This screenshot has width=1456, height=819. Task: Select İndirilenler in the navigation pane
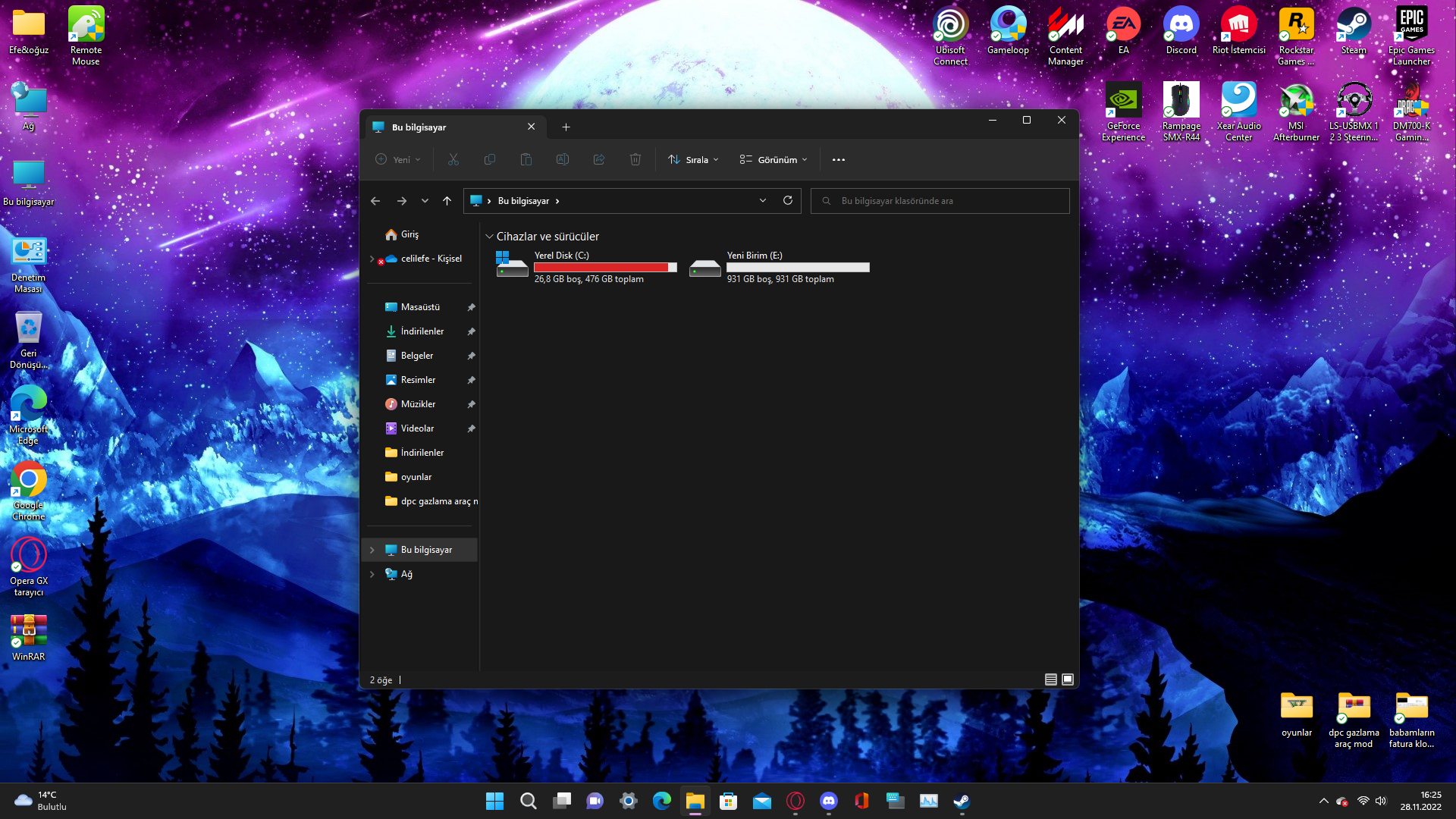(x=422, y=331)
